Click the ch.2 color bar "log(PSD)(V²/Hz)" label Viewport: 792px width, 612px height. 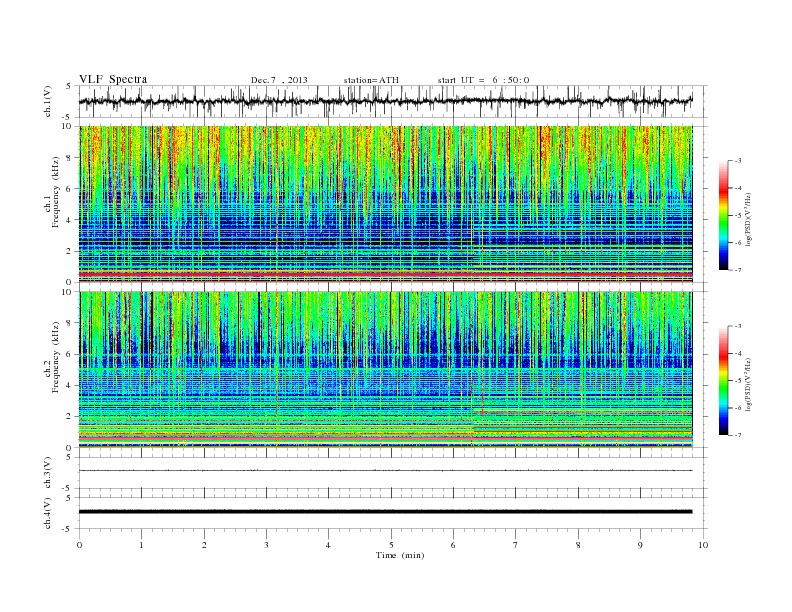(749, 384)
